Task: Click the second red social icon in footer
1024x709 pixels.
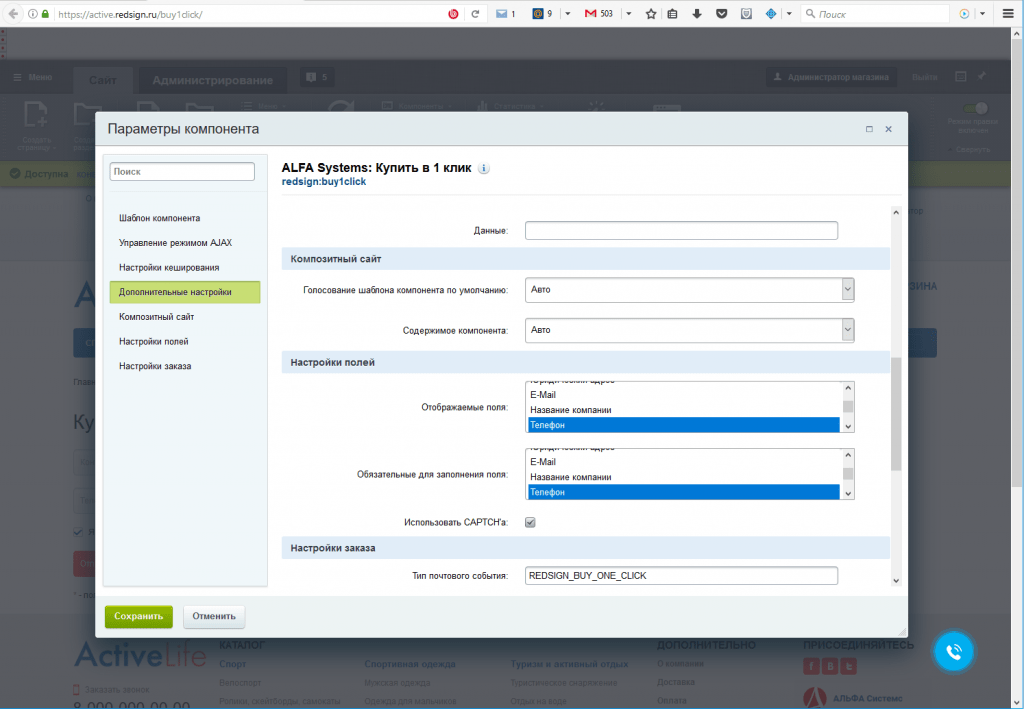Action: pyautogui.click(x=830, y=666)
